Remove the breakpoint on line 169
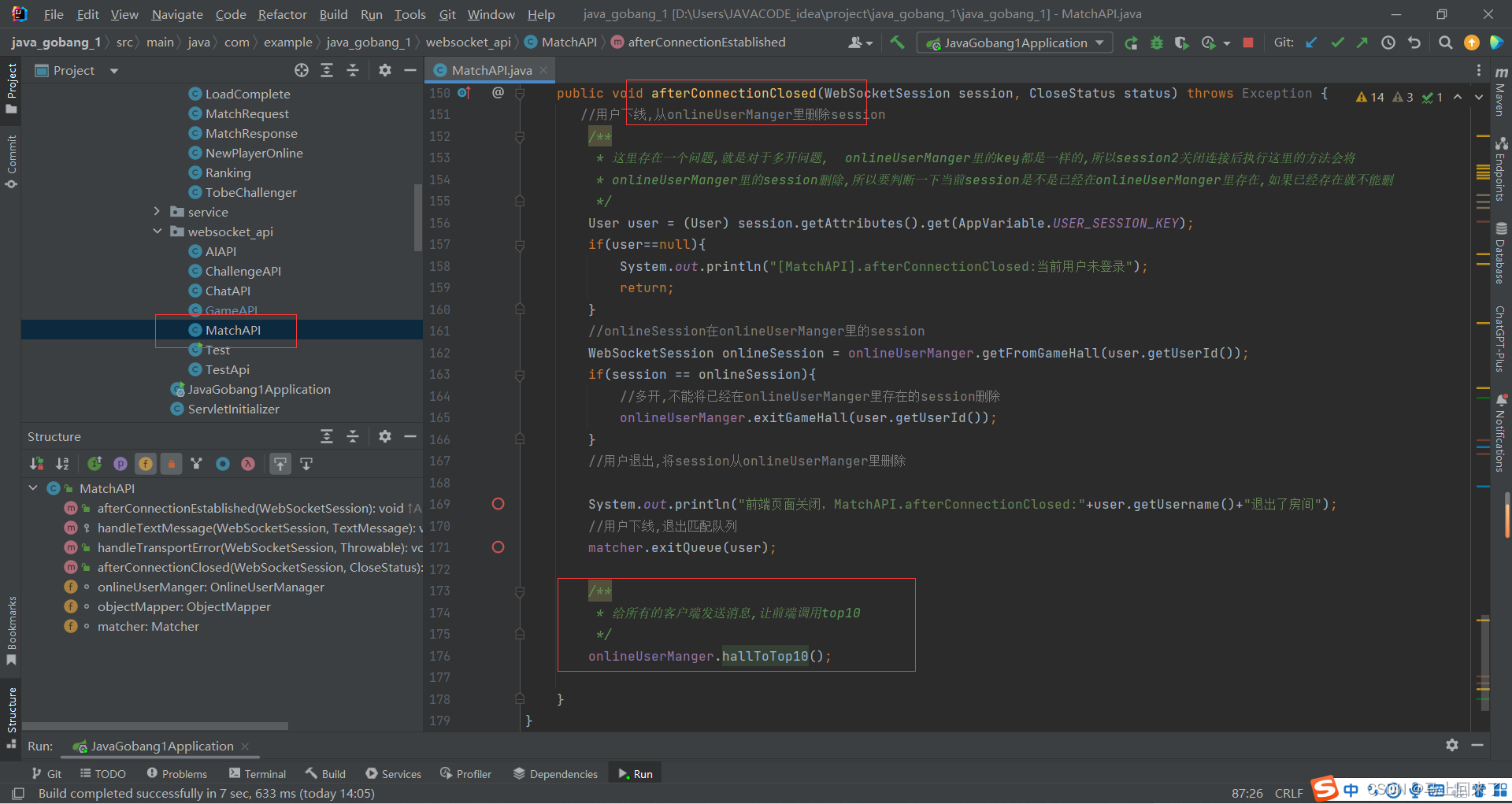Viewport: 1512px width, 804px height. [x=498, y=504]
